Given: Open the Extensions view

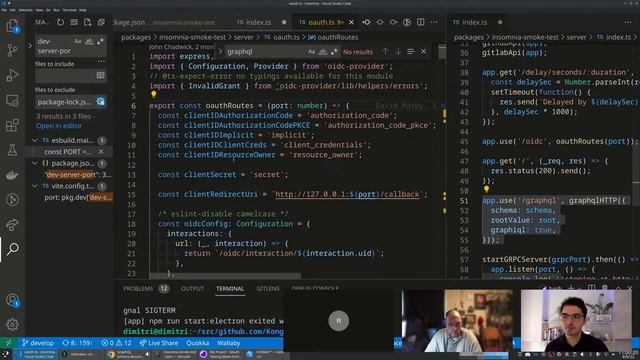Looking at the screenshot, I should 12,125.
